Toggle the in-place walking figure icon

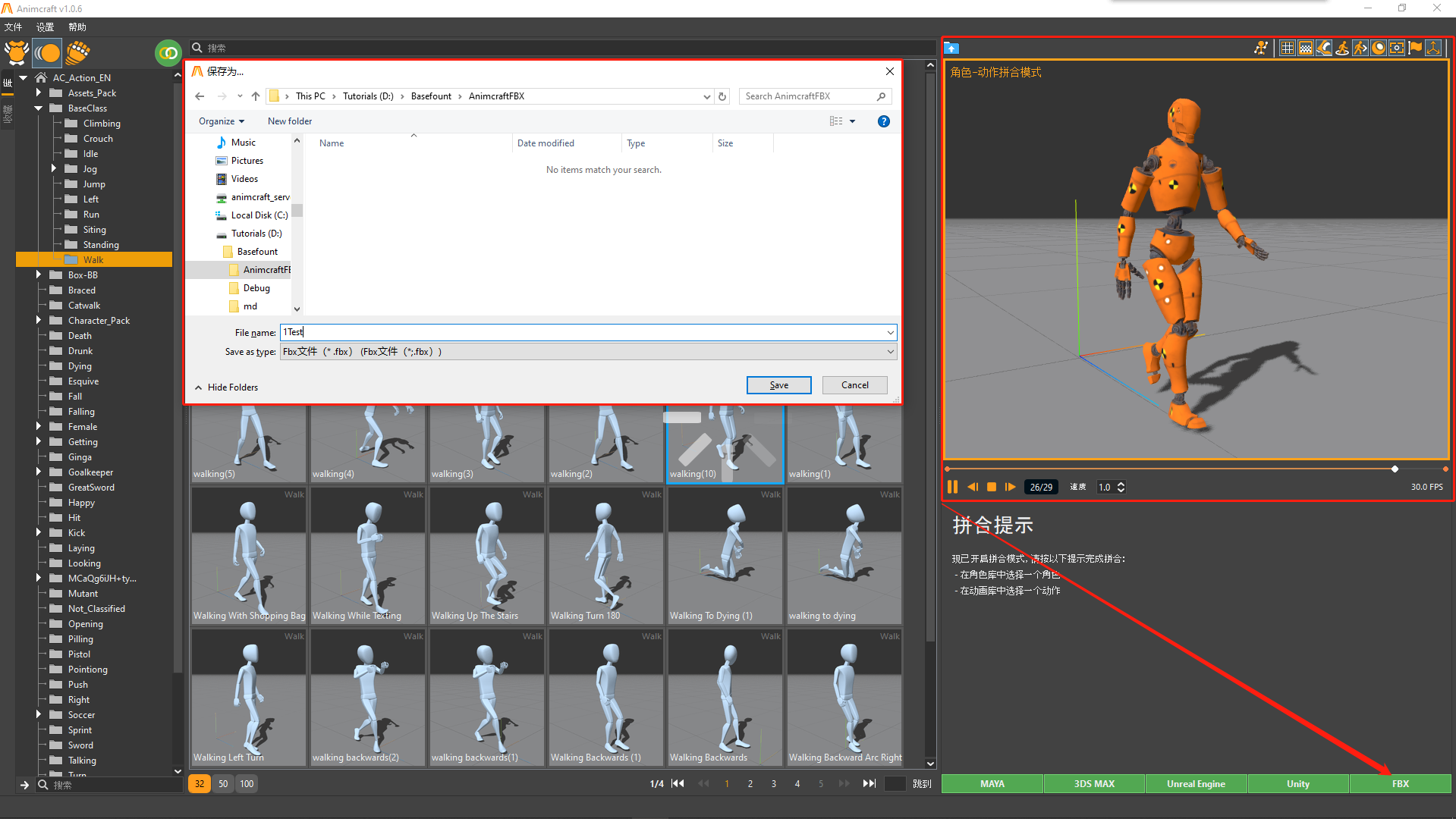click(1342, 48)
